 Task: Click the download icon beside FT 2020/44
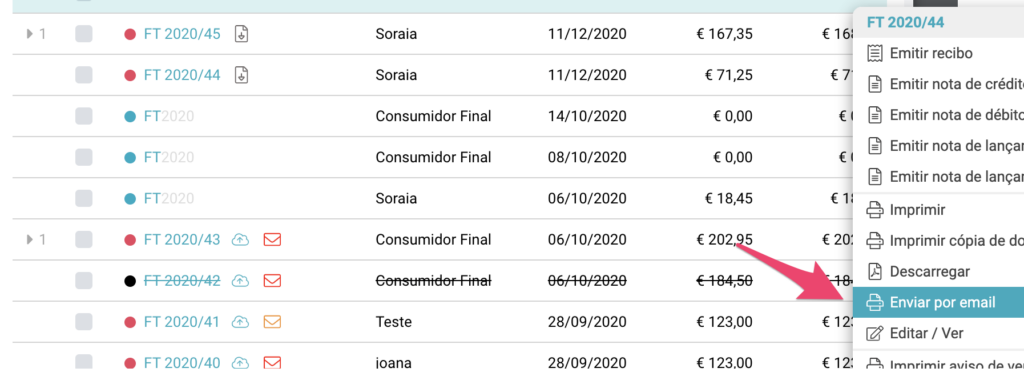pyautogui.click(x=242, y=75)
